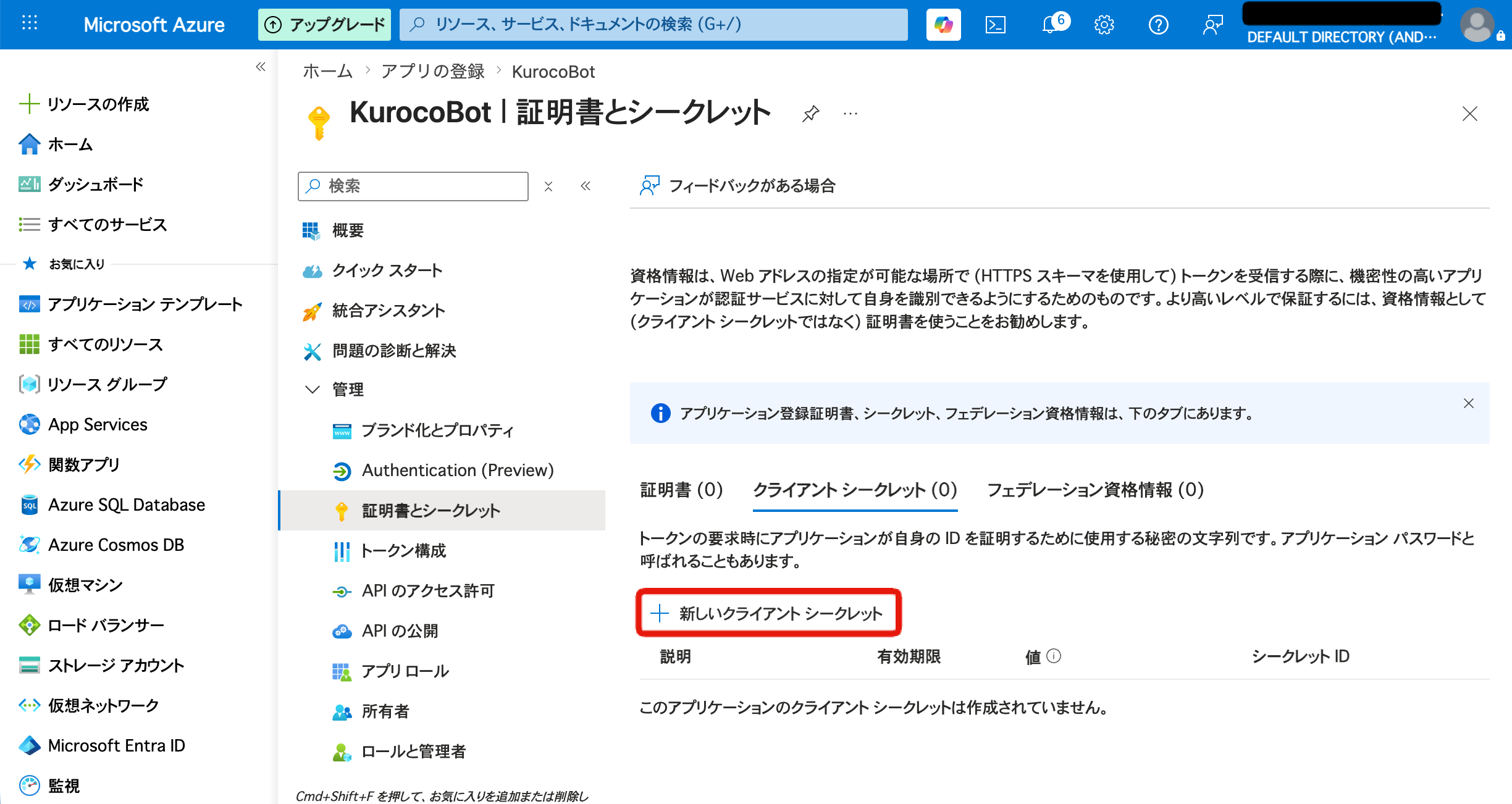Launch Copilot from the top bar

point(943,25)
